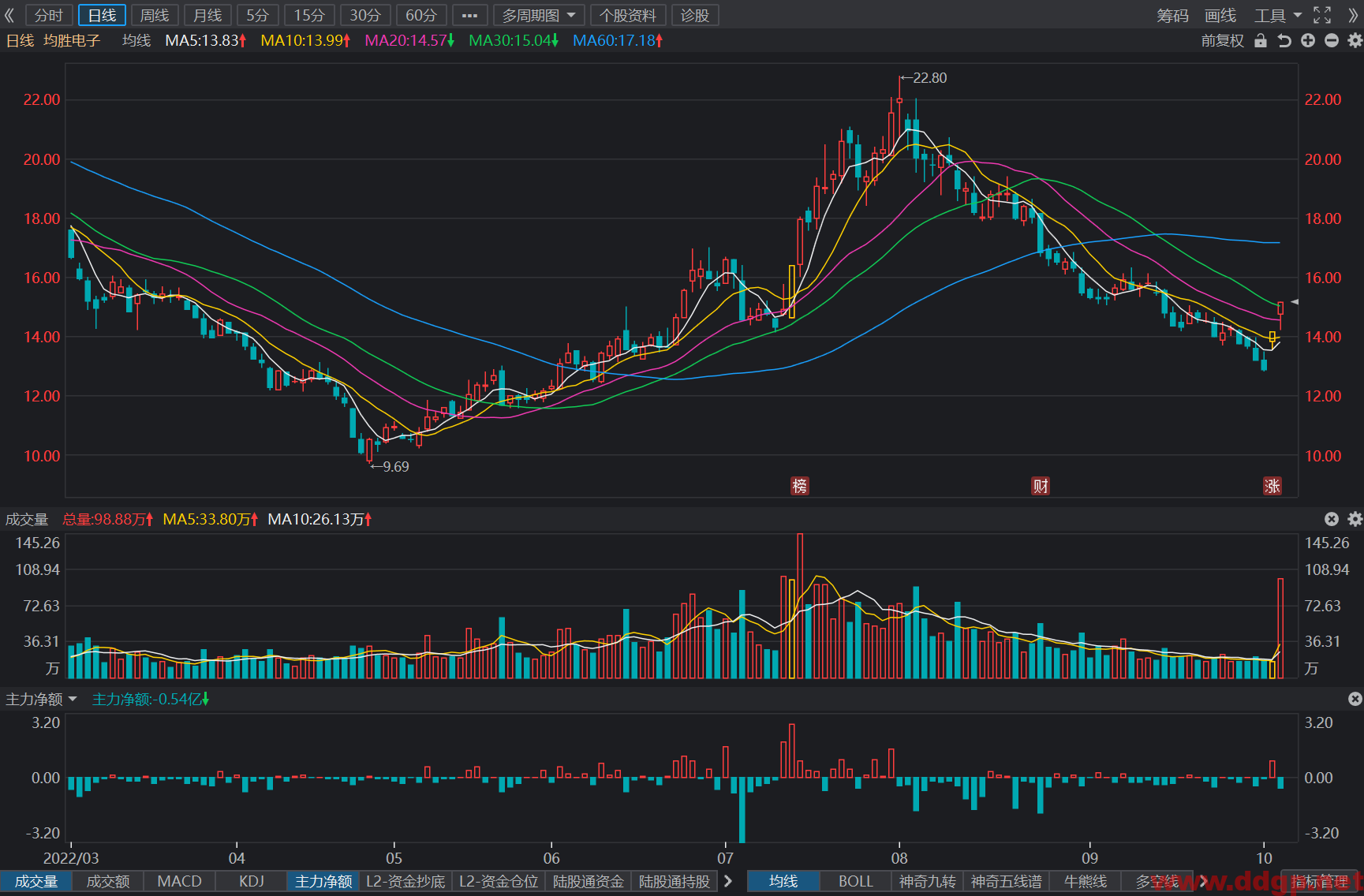Zoom in the chart with the plus icon
The width and height of the screenshot is (1364, 896).
[1308, 41]
